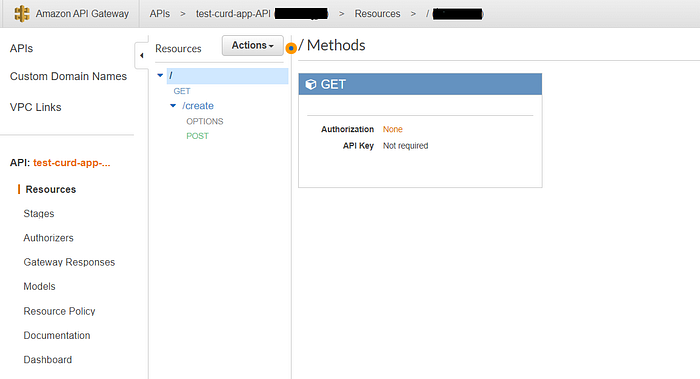700x379 pixels.
Task: Open Authorizers page
Action: click(48, 238)
